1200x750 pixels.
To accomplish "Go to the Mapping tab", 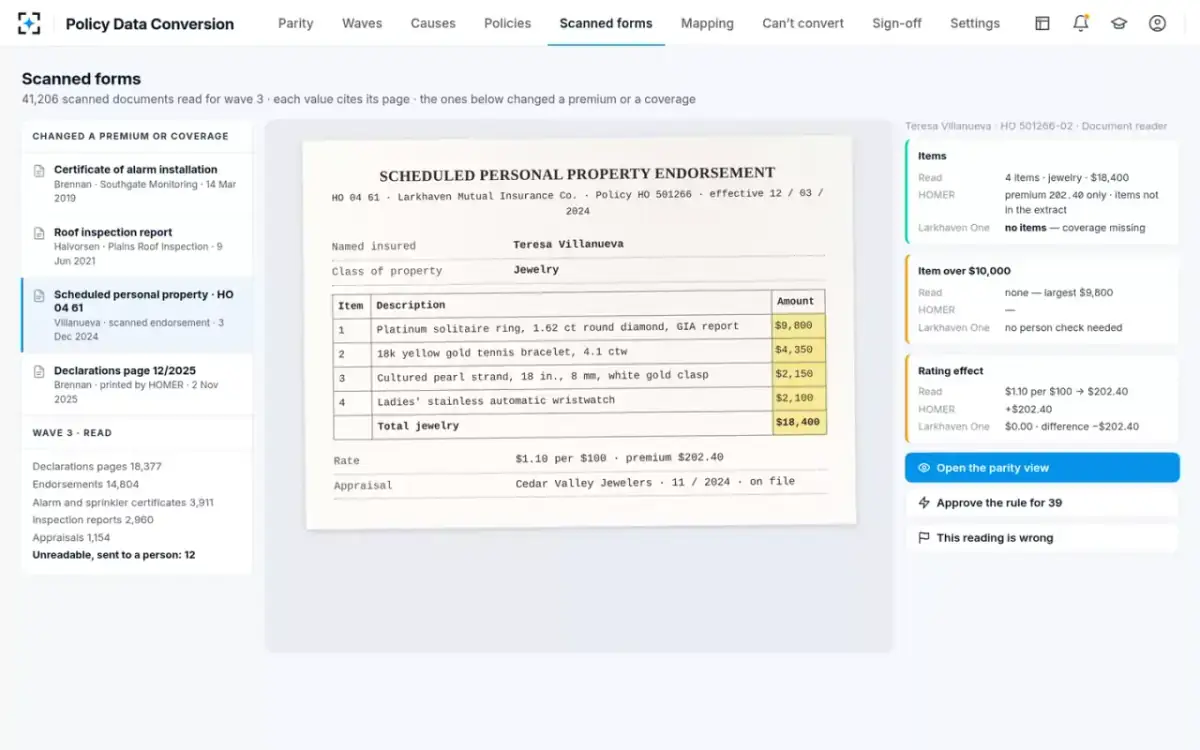I will pos(707,23).
